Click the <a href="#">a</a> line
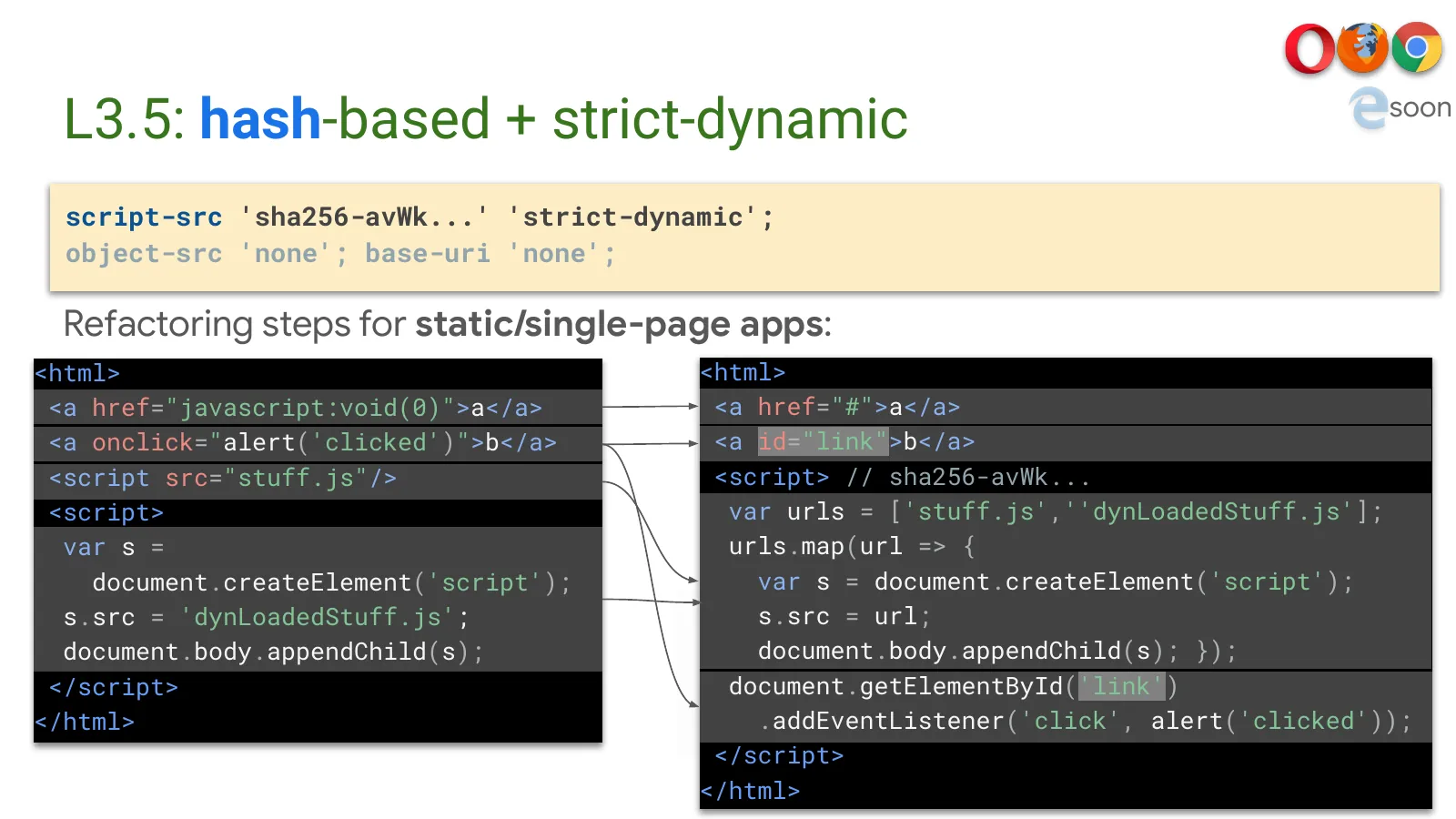 click(838, 407)
